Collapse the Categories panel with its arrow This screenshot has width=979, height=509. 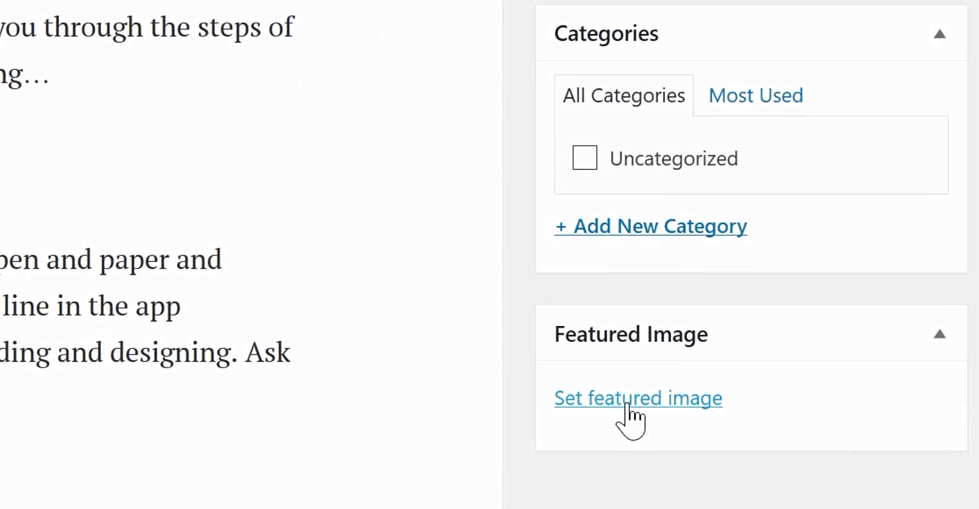point(939,34)
